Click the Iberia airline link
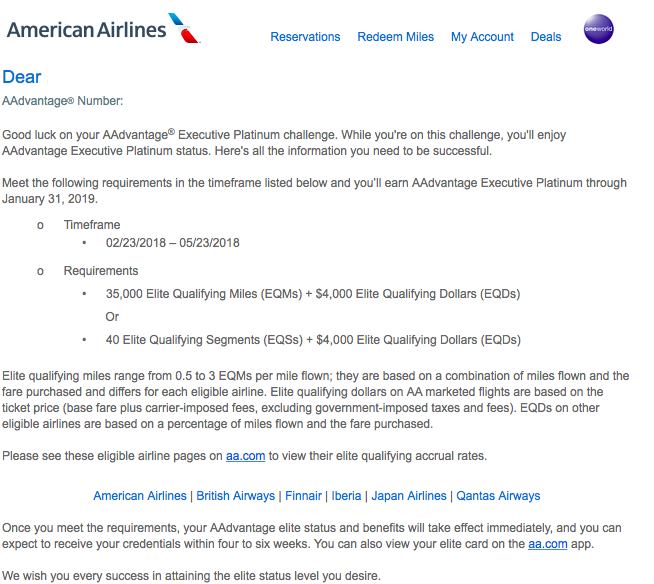Viewport: 654px width, 584px height. 346,496
